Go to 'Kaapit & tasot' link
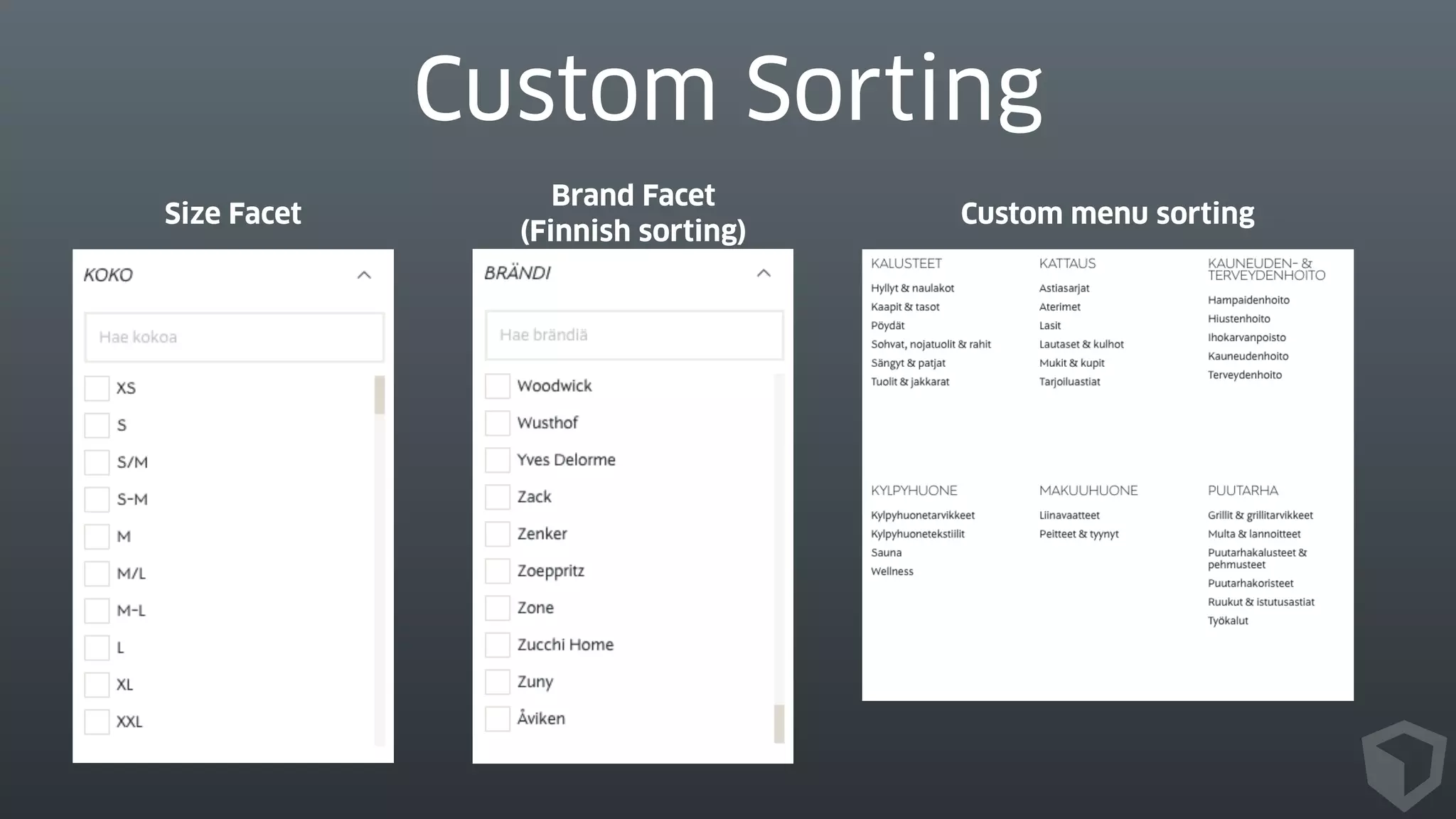The height and width of the screenshot is (819, 1456). click(905, 307)
